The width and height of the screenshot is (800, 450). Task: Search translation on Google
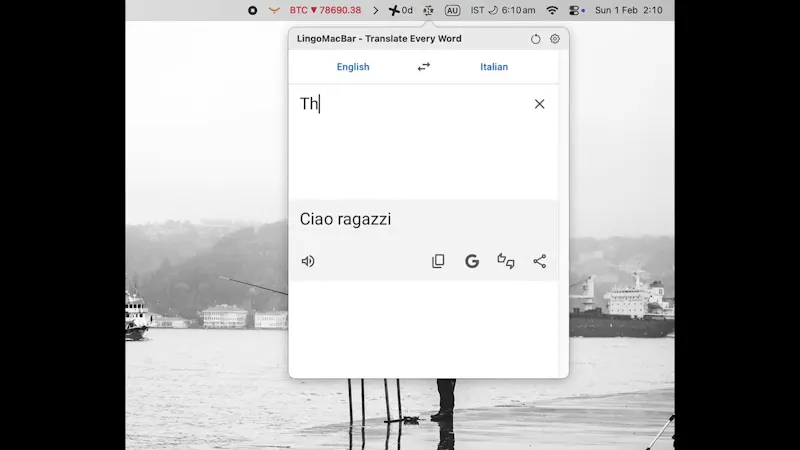472,261
